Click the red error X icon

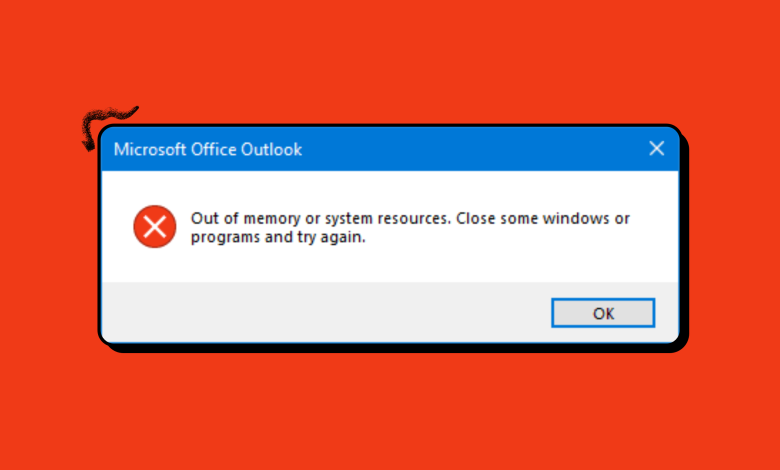click(154, 227)
